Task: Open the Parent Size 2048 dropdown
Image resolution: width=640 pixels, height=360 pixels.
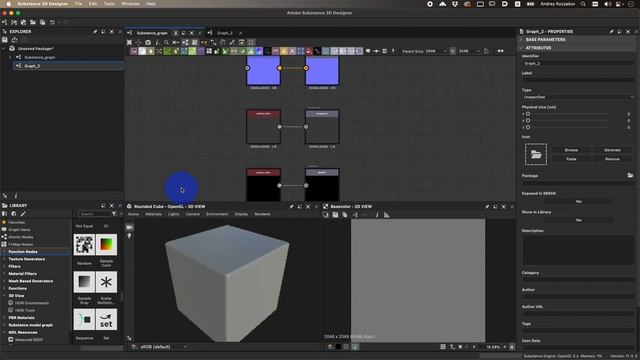Action: (x=437, y=51)
